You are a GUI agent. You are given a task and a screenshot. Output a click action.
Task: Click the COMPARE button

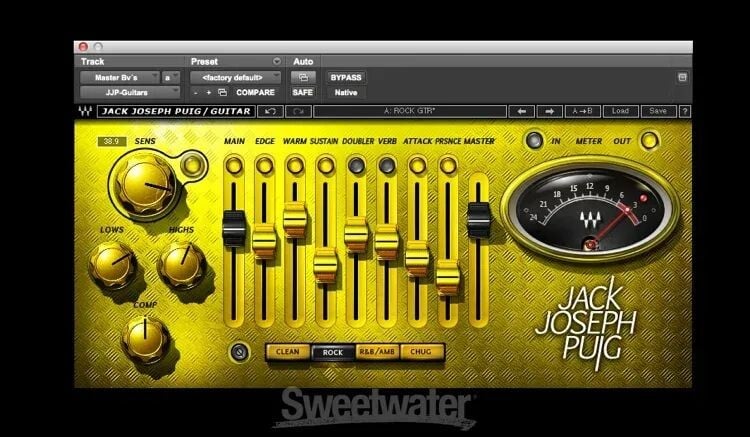255,92
